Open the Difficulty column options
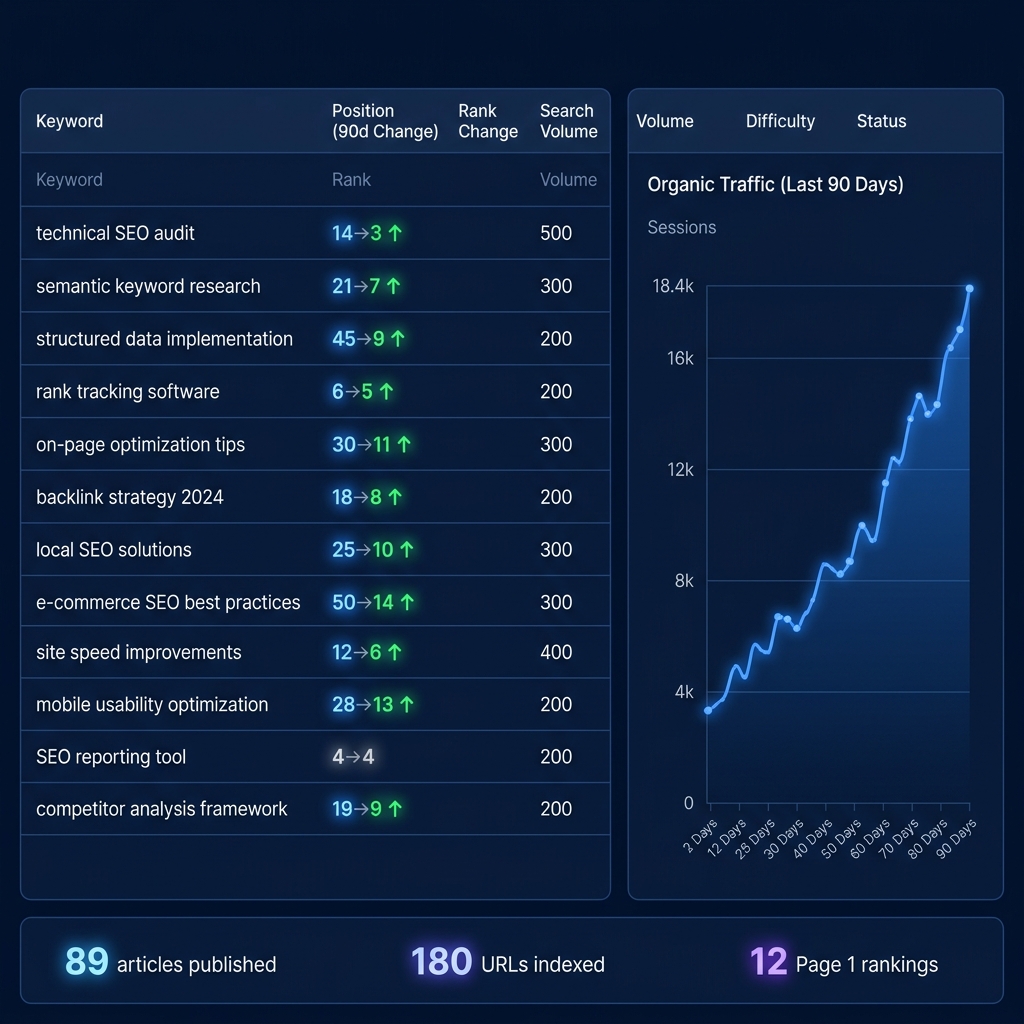1024x1024 pixels. [780, 121]
